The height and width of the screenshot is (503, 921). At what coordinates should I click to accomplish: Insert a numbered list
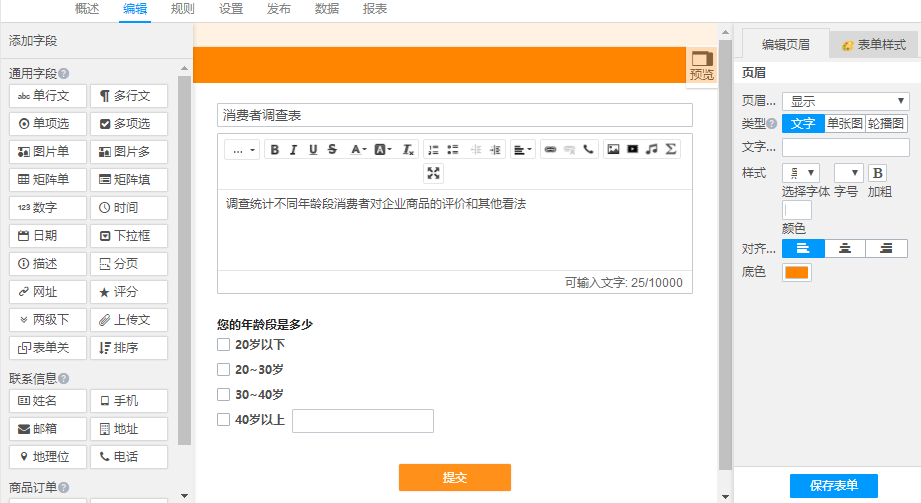pyautogui.click(x=433, y=149)
